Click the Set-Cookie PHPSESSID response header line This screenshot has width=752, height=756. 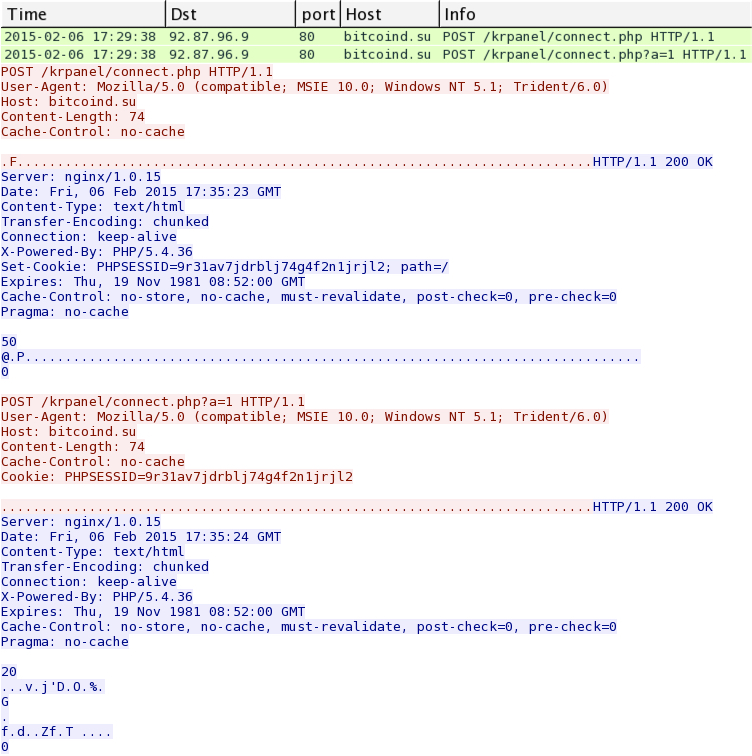225,267
